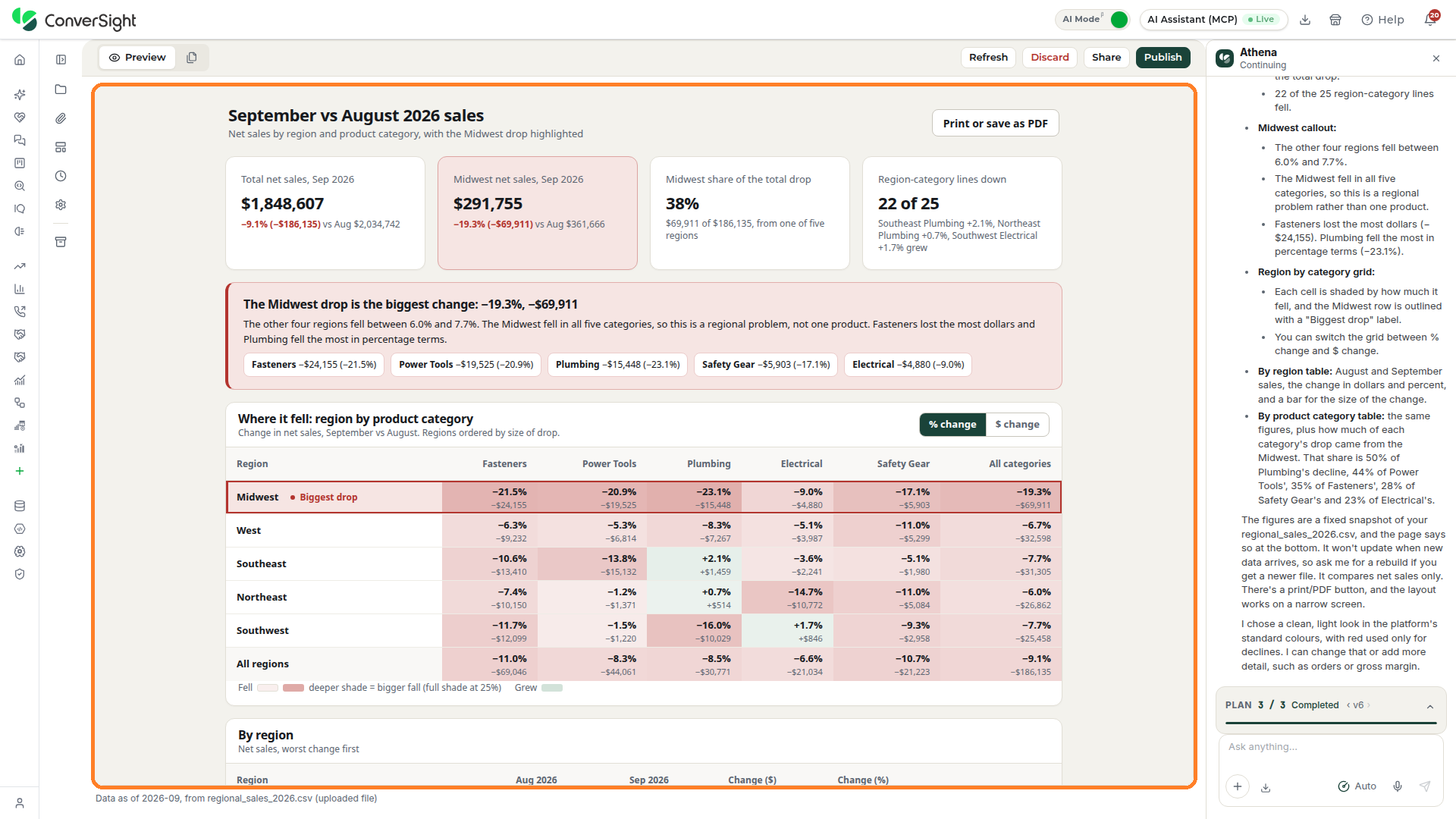This screenshot has width=1456, height=819.
Task: Click the paperclip attachments icon
Action: 61,118
